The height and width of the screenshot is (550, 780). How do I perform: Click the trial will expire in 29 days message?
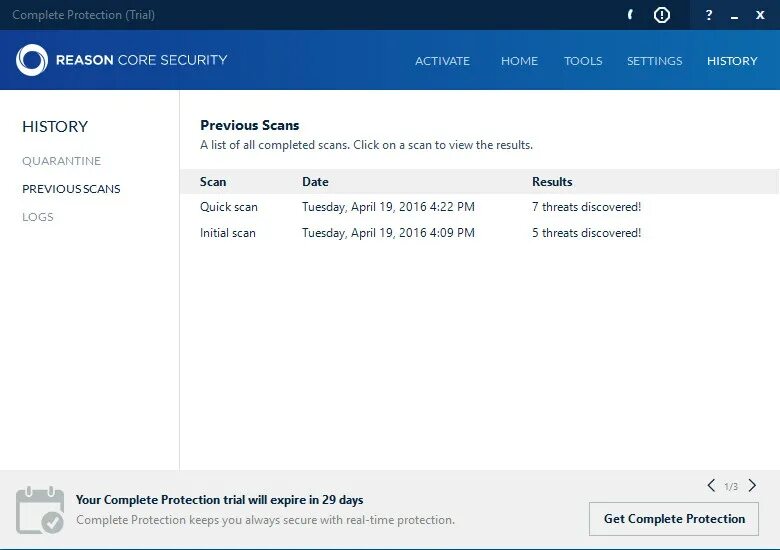point(219,500)
